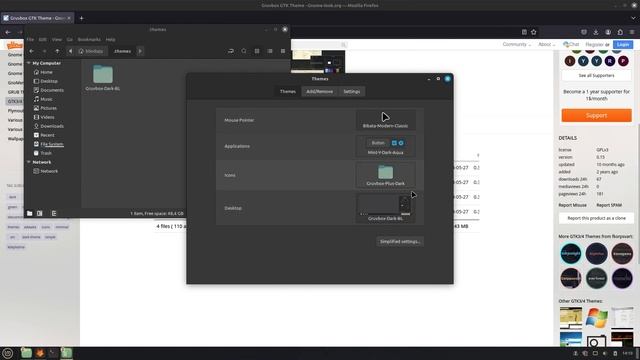Switch the file manager to list view

[x=270, y=51]
